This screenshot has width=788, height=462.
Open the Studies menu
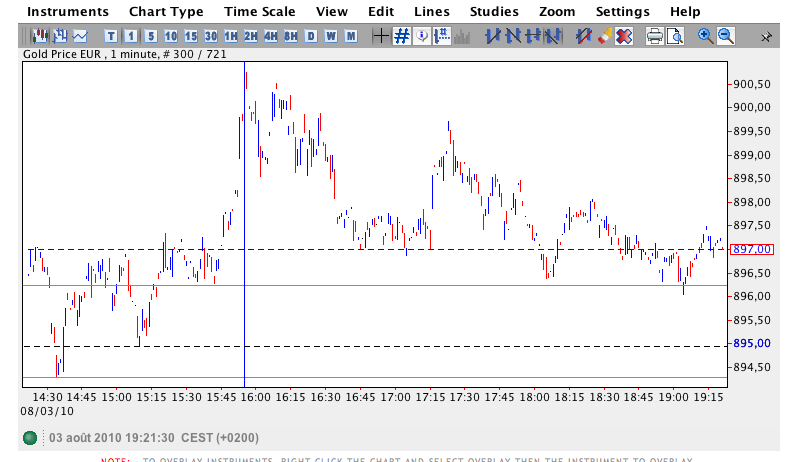point(494,12)
